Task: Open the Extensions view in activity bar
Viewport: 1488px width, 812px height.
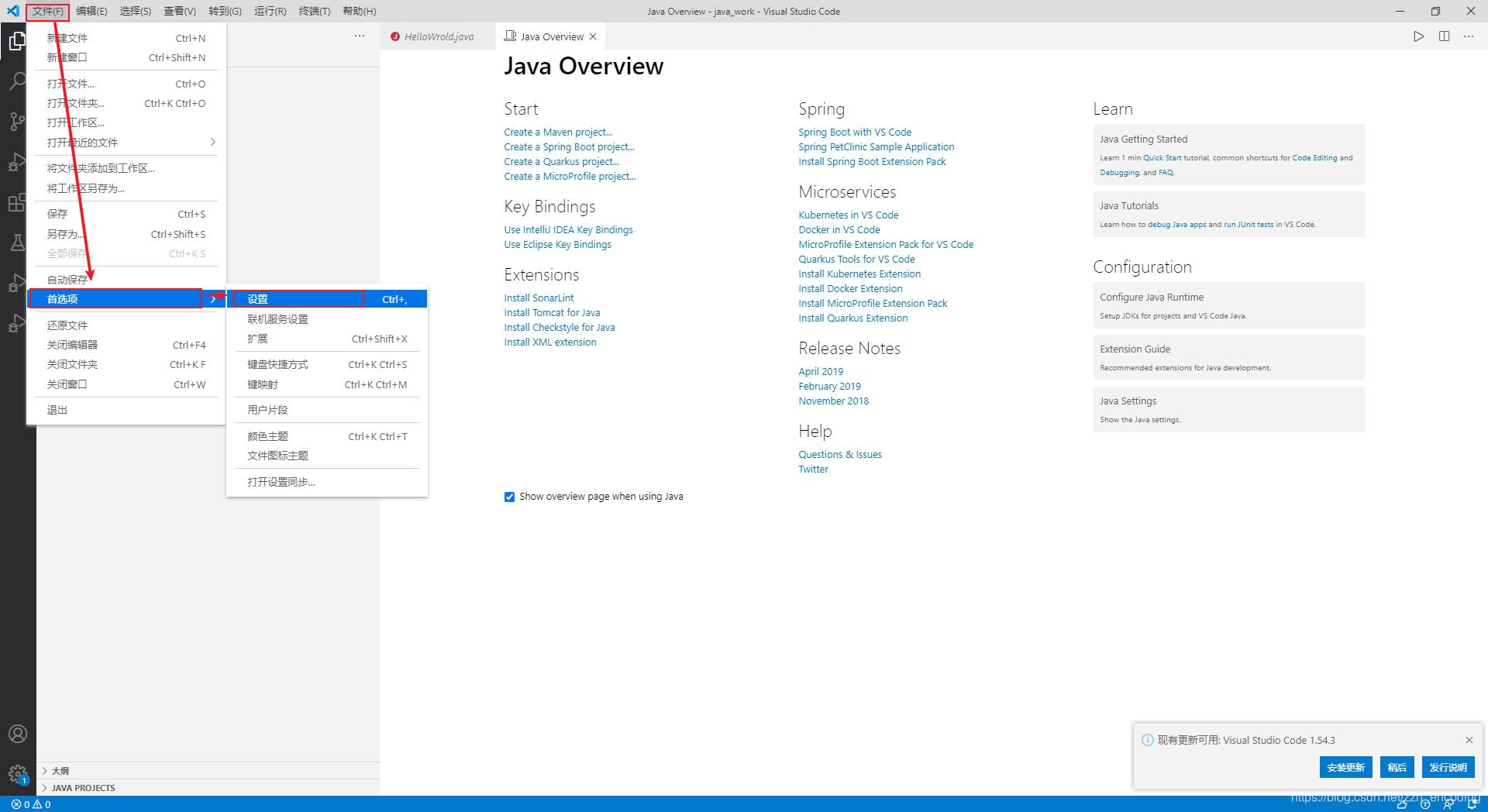Action: tap(17, 203)
